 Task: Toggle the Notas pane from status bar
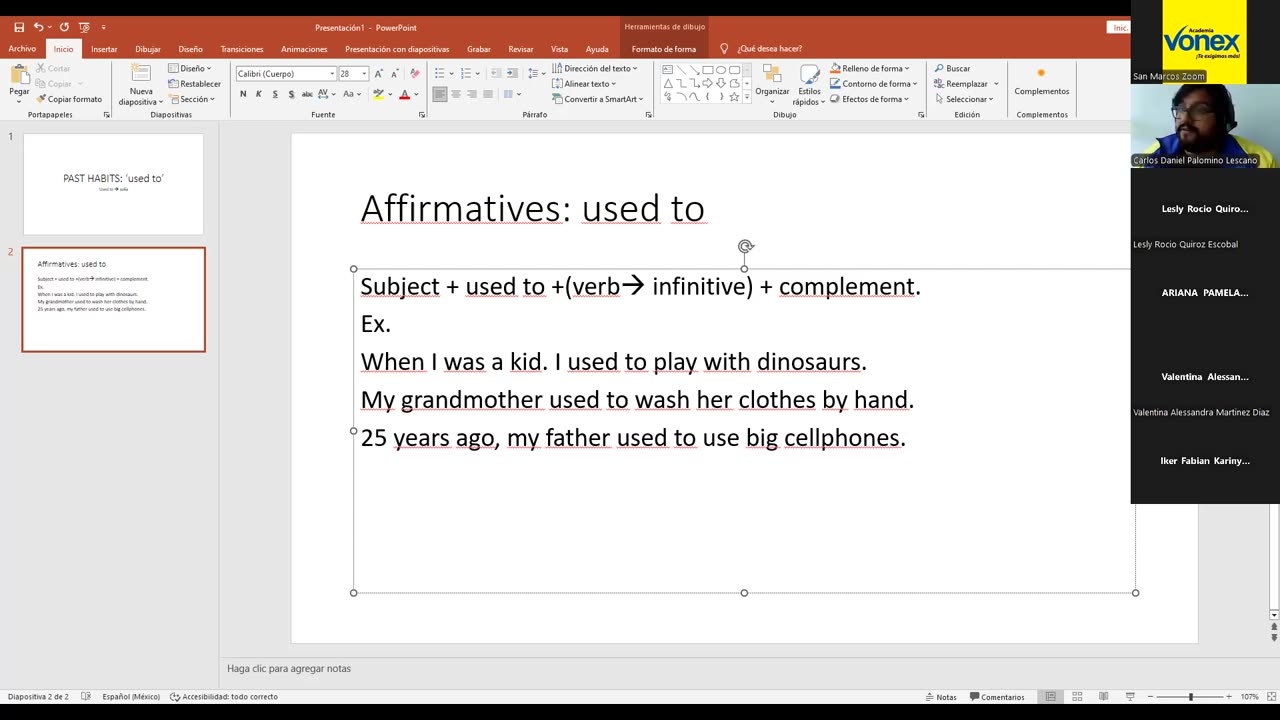coord(941,696)
